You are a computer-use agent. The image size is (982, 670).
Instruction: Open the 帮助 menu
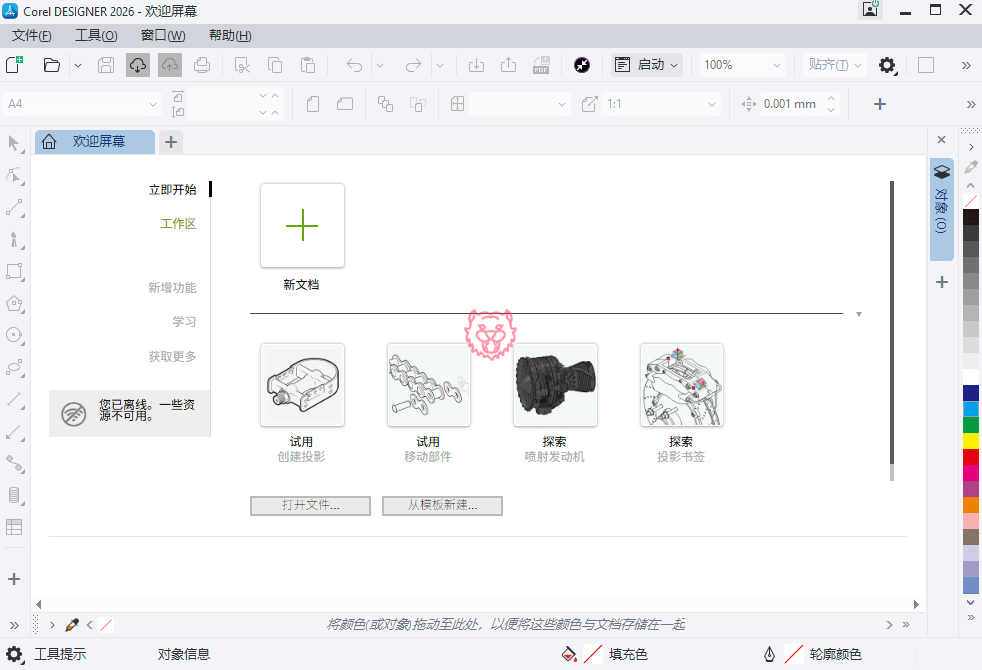(230, 36)
